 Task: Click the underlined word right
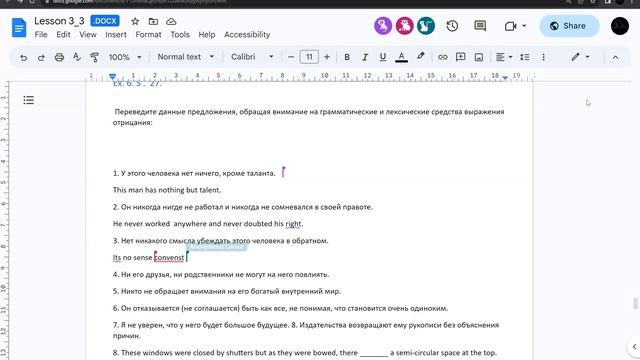coord(293,224)
